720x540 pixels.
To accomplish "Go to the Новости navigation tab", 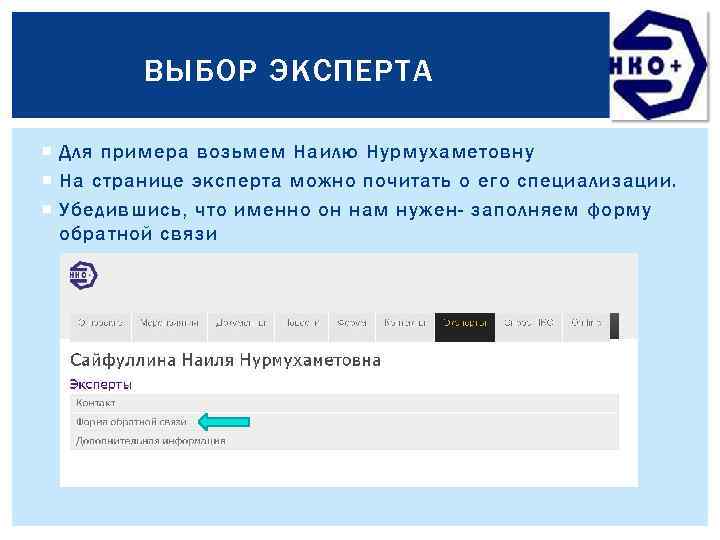I will 302,326.
